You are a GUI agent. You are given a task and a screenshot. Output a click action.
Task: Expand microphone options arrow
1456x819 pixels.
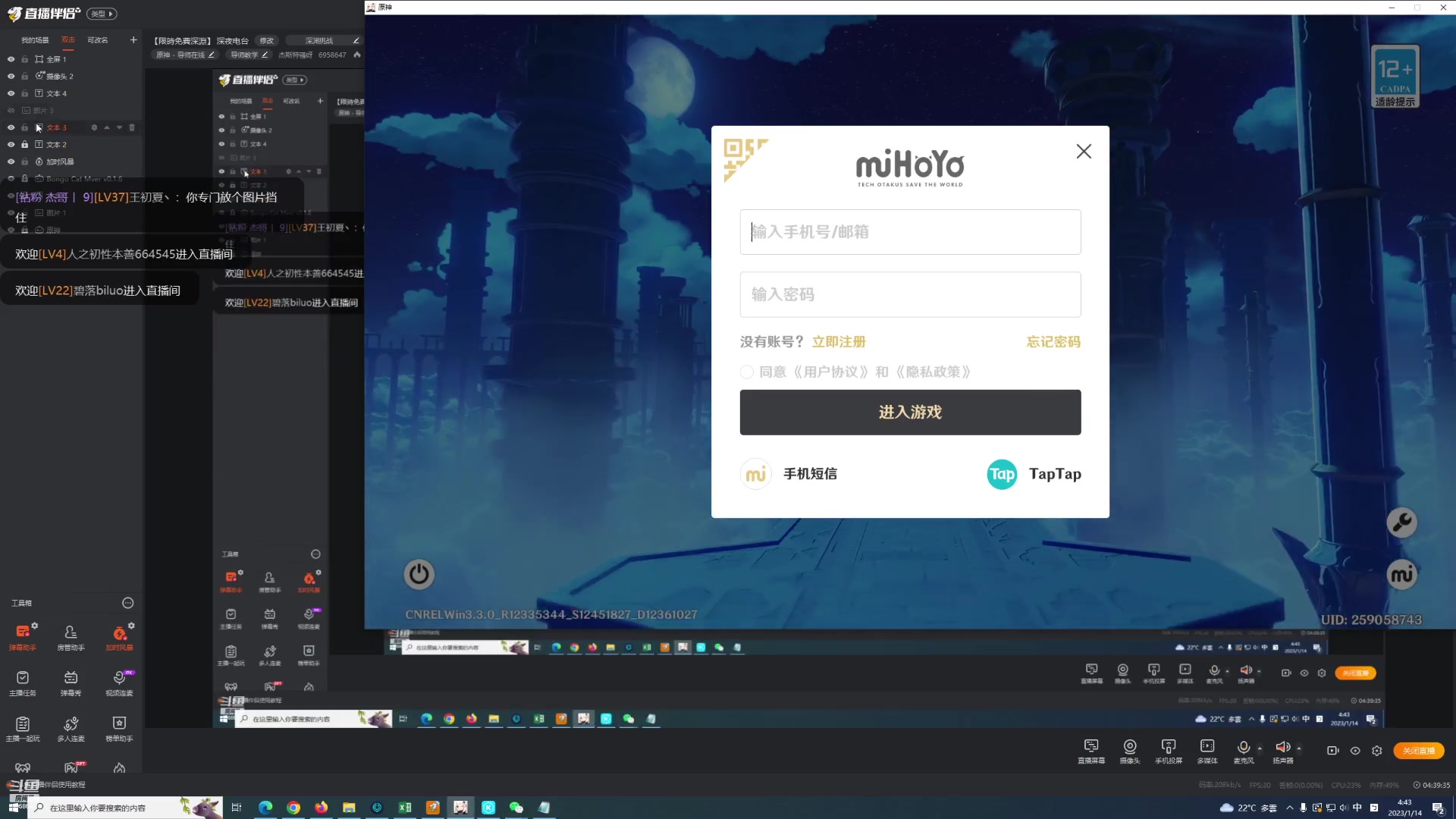pos(1260,748)
